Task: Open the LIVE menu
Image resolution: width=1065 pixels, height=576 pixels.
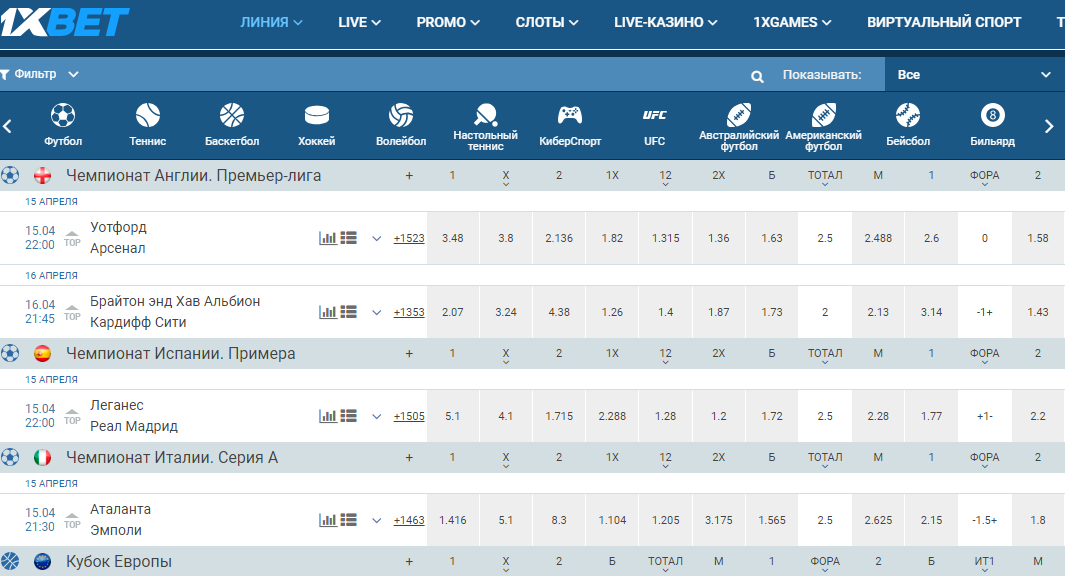Action: (x=359, y=22)
